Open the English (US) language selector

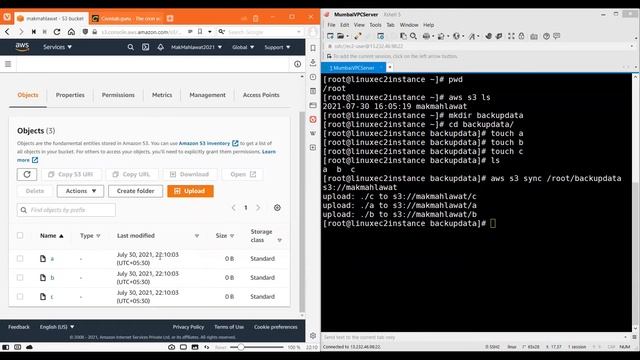pos(57,327)
